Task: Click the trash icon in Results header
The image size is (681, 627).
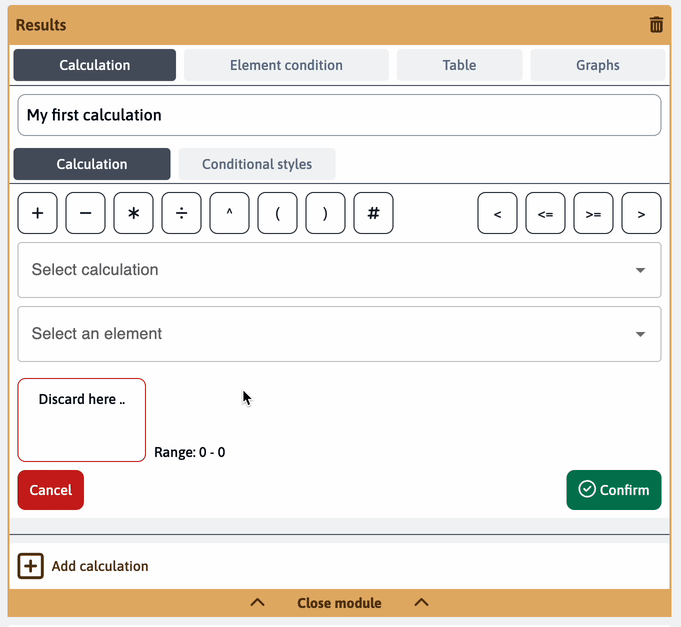Action: (656, 25)
